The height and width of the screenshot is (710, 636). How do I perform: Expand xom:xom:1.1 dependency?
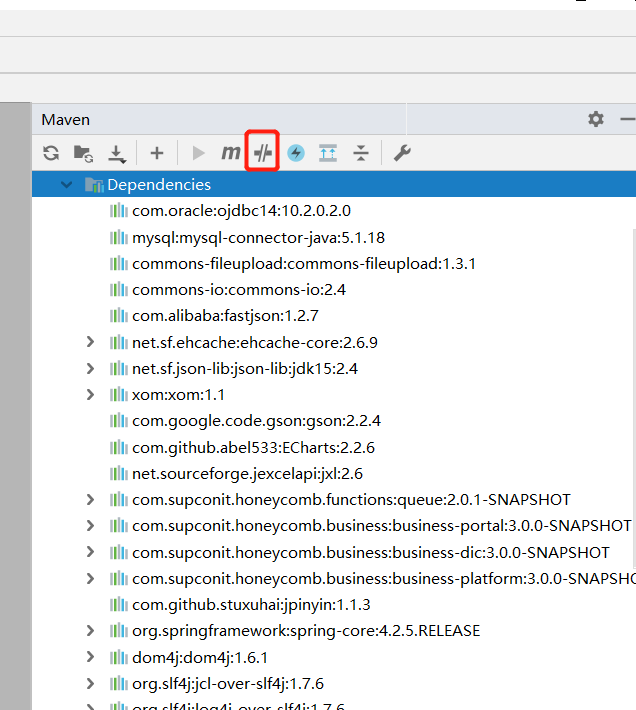point(90,394)
